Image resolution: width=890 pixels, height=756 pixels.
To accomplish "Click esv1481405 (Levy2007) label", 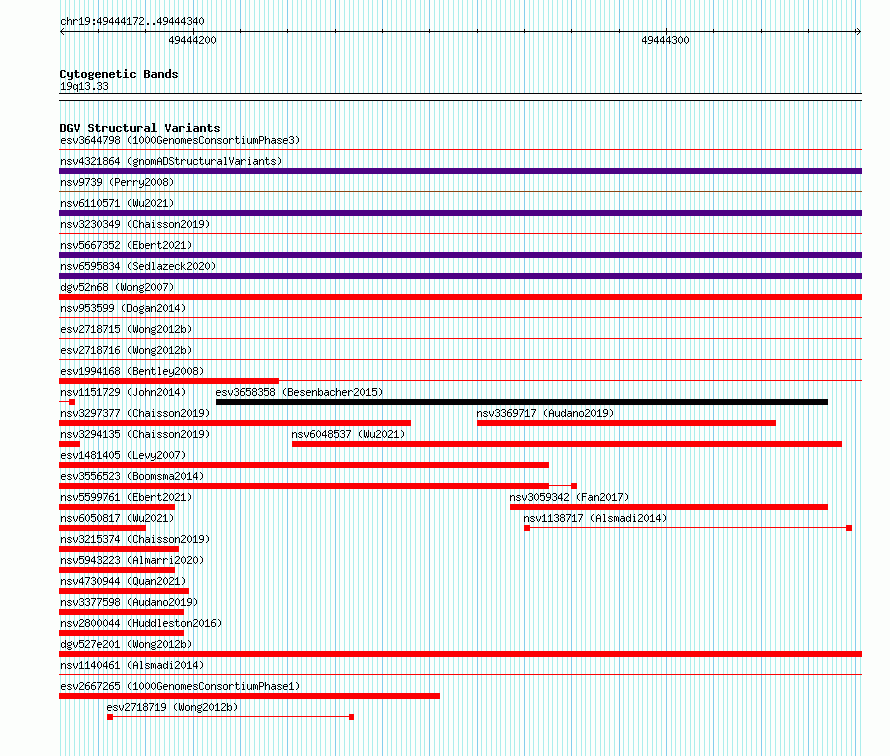I will 123,455.
